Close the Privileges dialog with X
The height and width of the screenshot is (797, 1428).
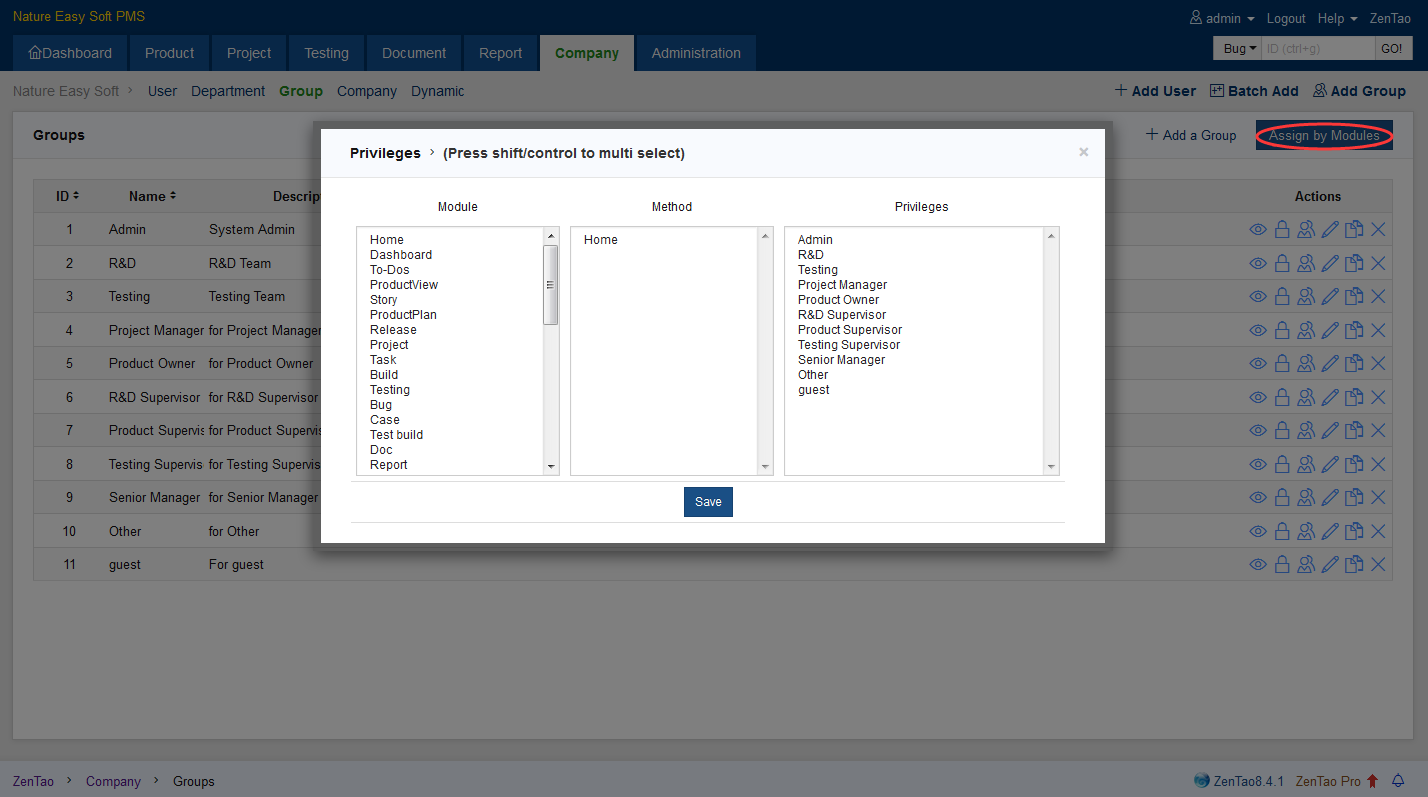(x=1083, y=152)
